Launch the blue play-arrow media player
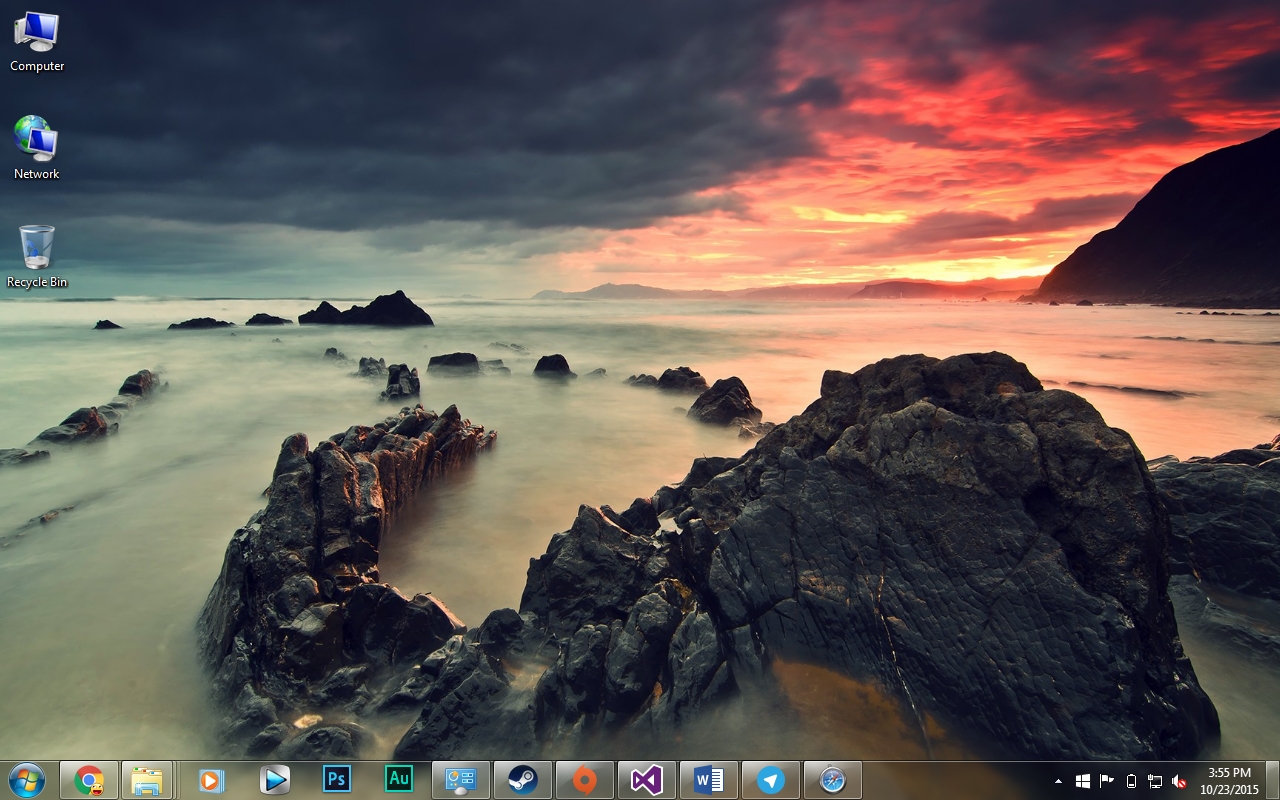 pyautogui.click(x=274, y=780)
